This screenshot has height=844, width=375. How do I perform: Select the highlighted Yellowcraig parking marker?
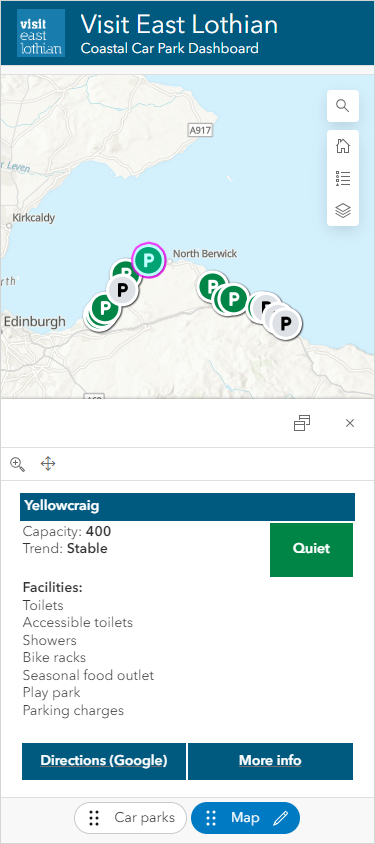pos(148,260)
